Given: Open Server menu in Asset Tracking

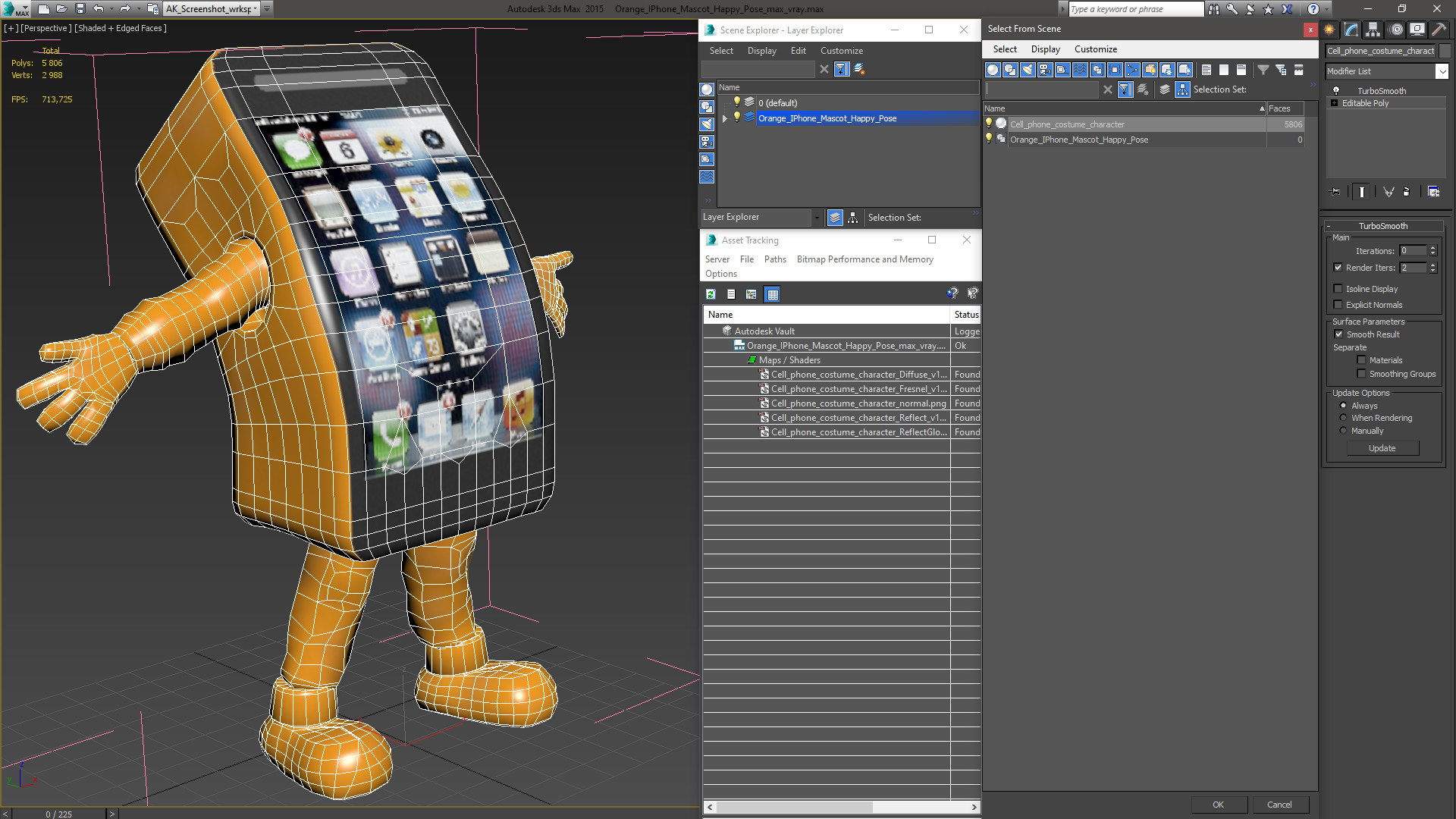Looking at the screenshot, I should pyautogui.click(x=717, y=259).
